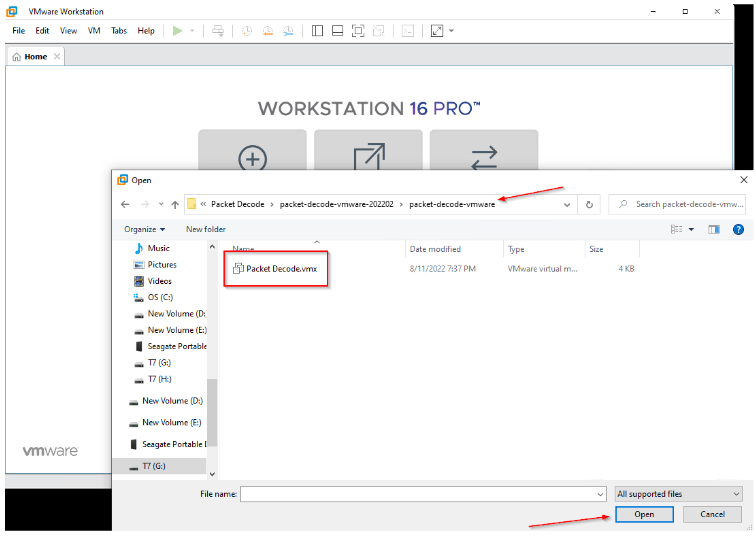Image resolution: width=756 pixels, height=536 pixels.
Task: Click the change view layout icon
Action: (676, 229)
